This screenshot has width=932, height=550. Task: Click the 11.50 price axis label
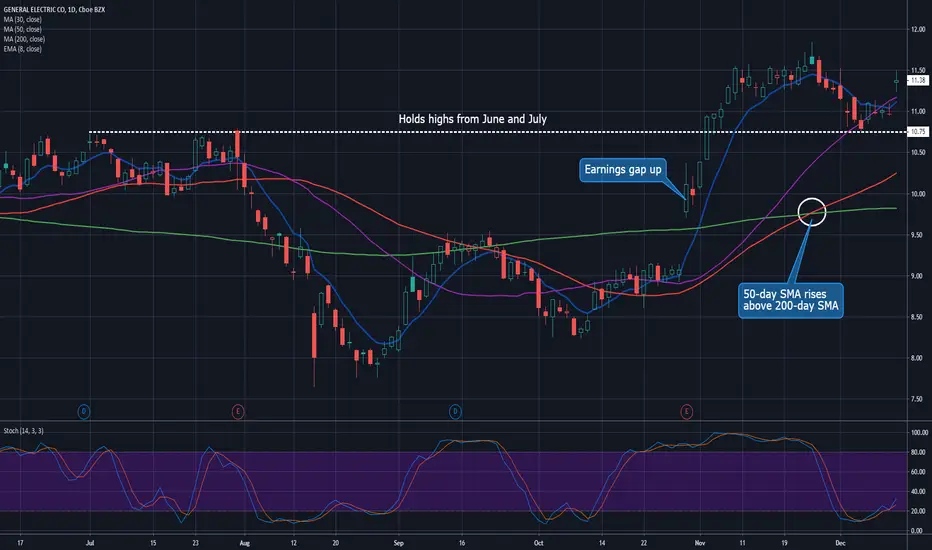click(918, 70)
